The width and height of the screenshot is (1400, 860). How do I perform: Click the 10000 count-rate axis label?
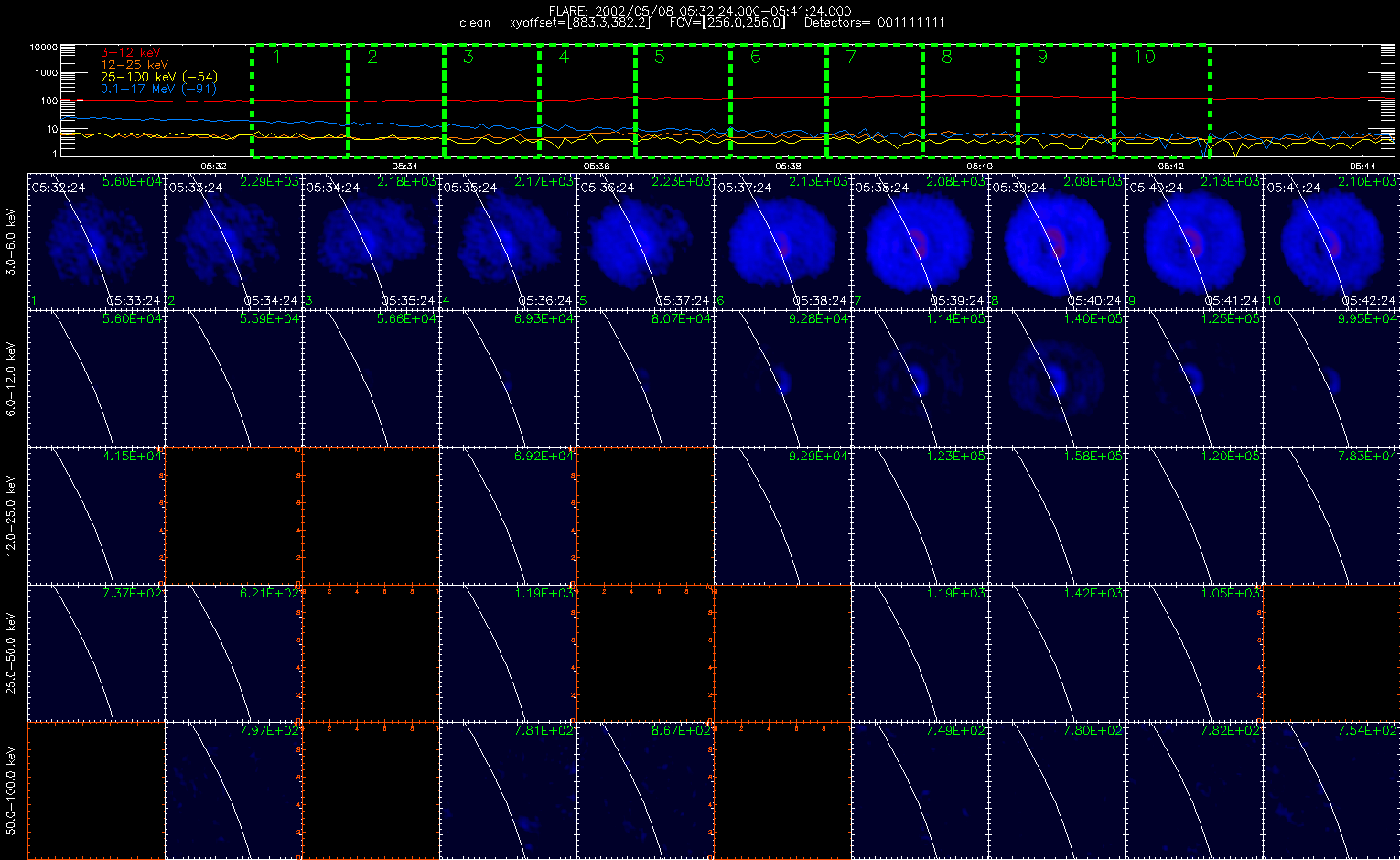pyautogui.click(x=43, y=47)
